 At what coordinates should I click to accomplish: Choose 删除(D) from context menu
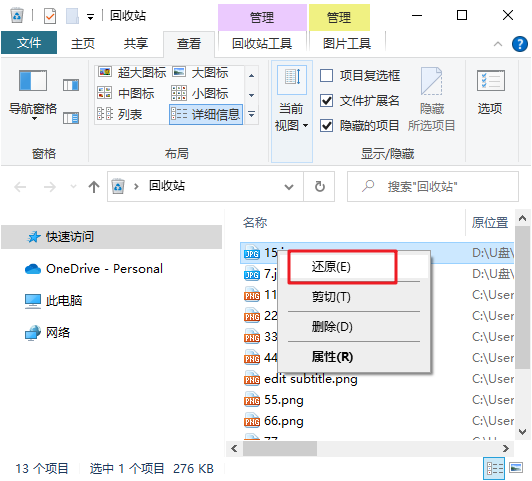click(354, 327)
